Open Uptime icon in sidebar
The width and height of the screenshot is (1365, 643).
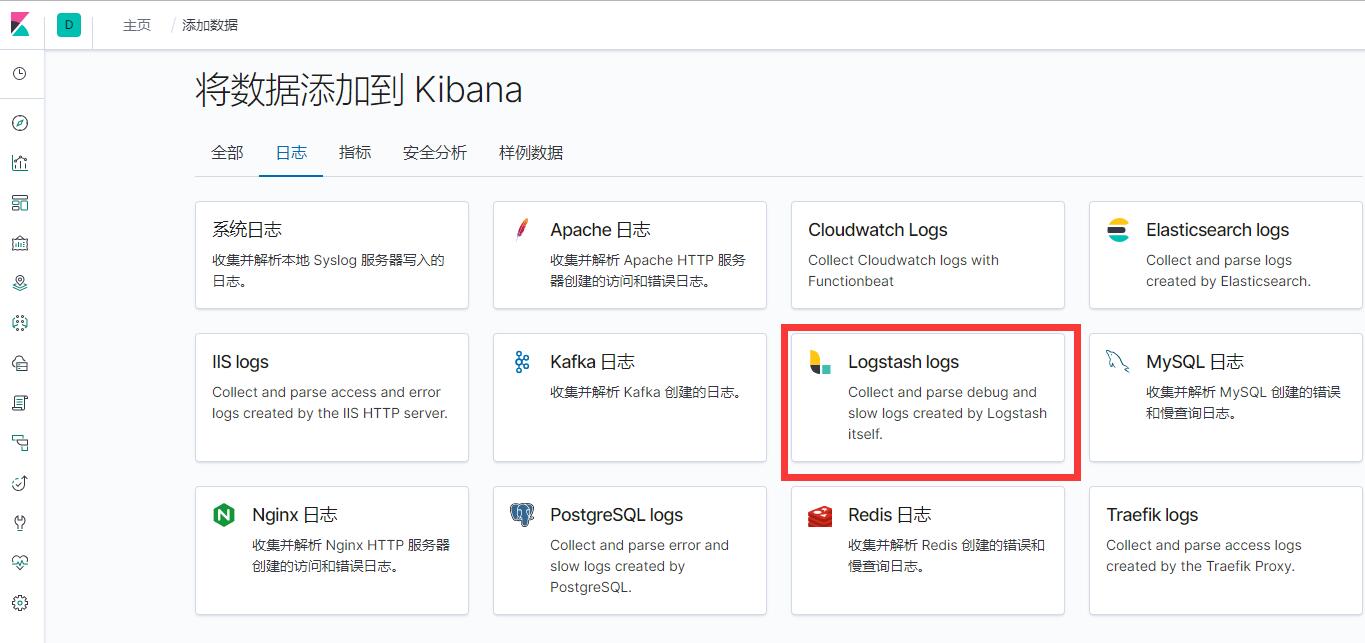pos(20,483)
